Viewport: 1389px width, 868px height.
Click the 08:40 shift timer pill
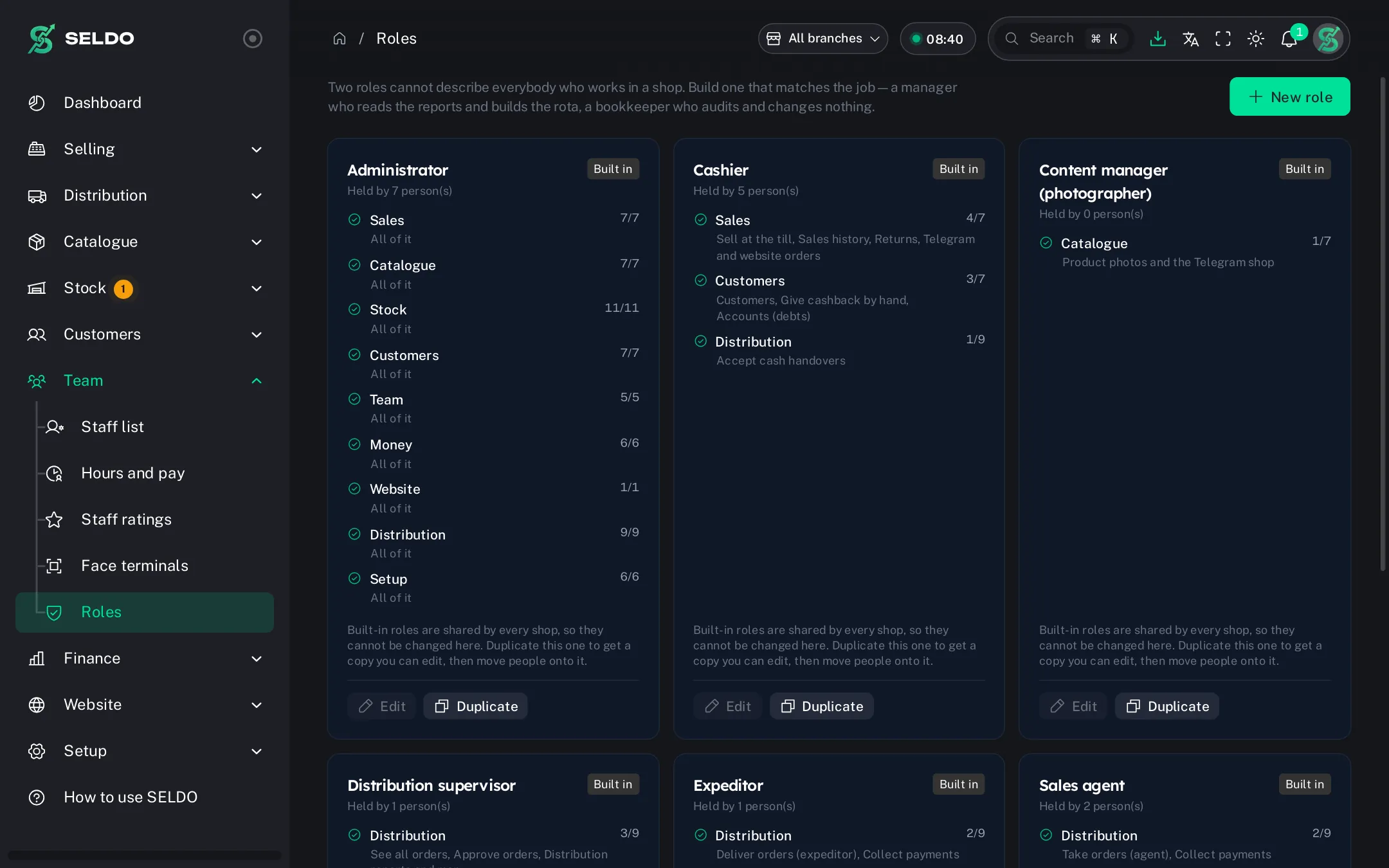938,39
